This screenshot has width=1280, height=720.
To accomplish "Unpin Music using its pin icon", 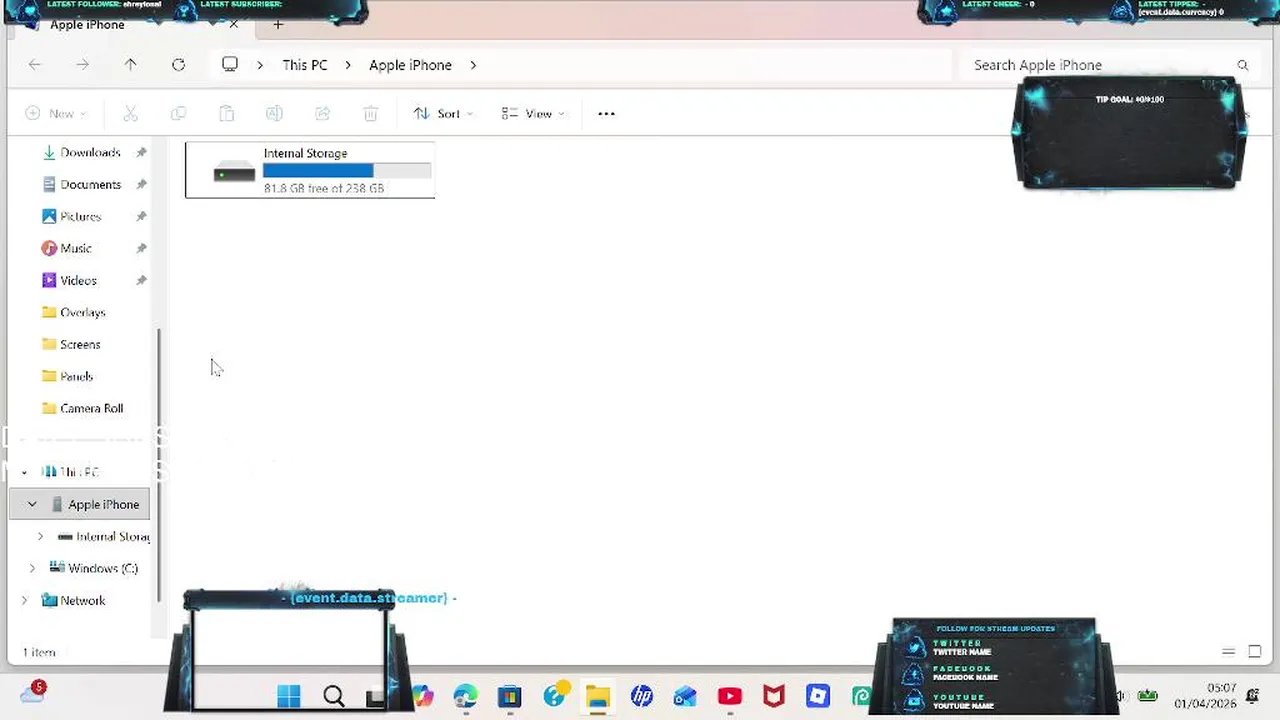I will [x=141, y=249].
